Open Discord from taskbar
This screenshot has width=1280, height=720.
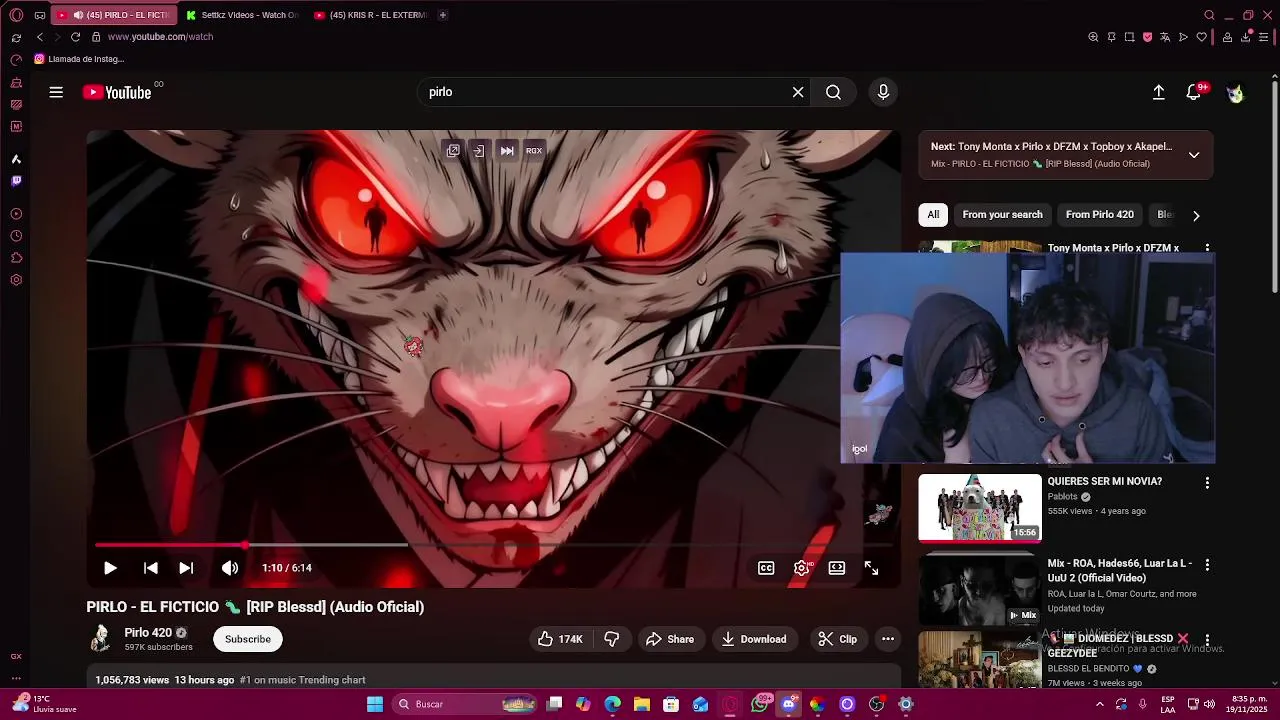pyautogui.click(x=788, y=704)
